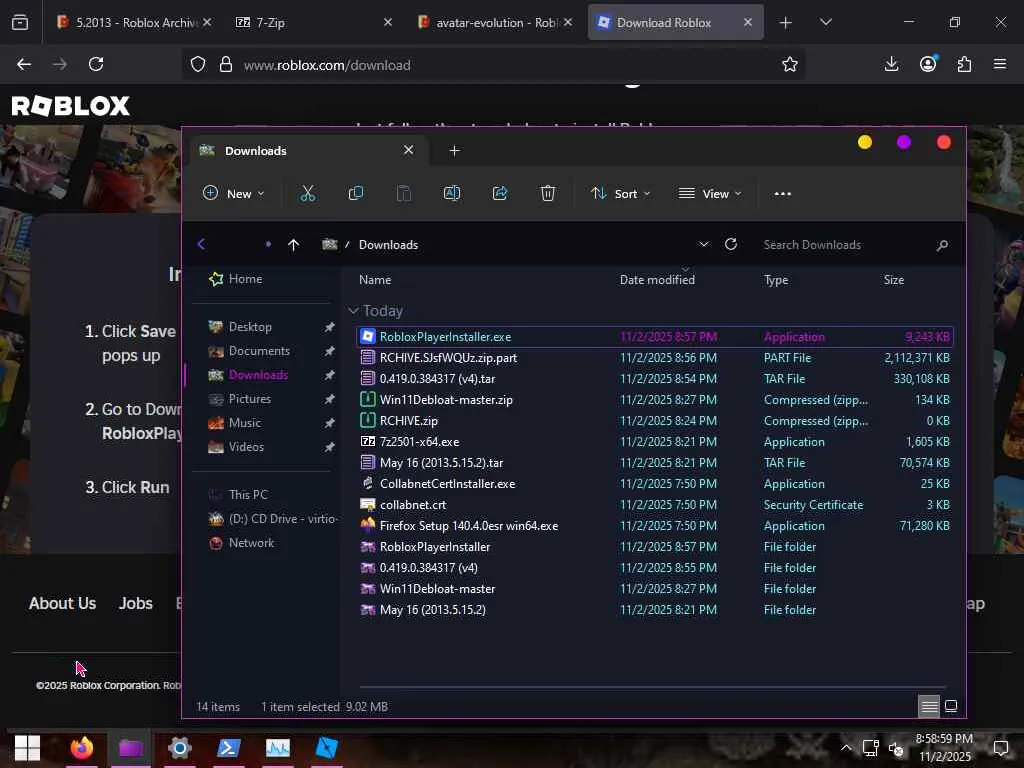Open Network in Explorer sidebar

tap(241, 543)
